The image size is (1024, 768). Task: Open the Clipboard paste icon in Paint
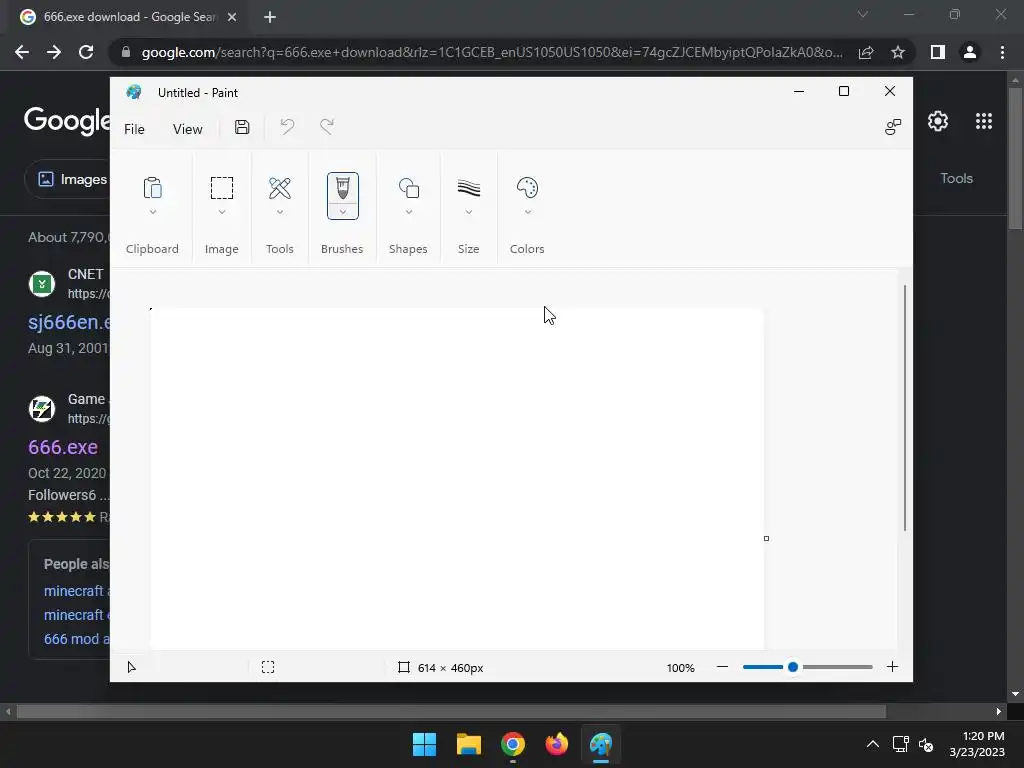[152, 187]
